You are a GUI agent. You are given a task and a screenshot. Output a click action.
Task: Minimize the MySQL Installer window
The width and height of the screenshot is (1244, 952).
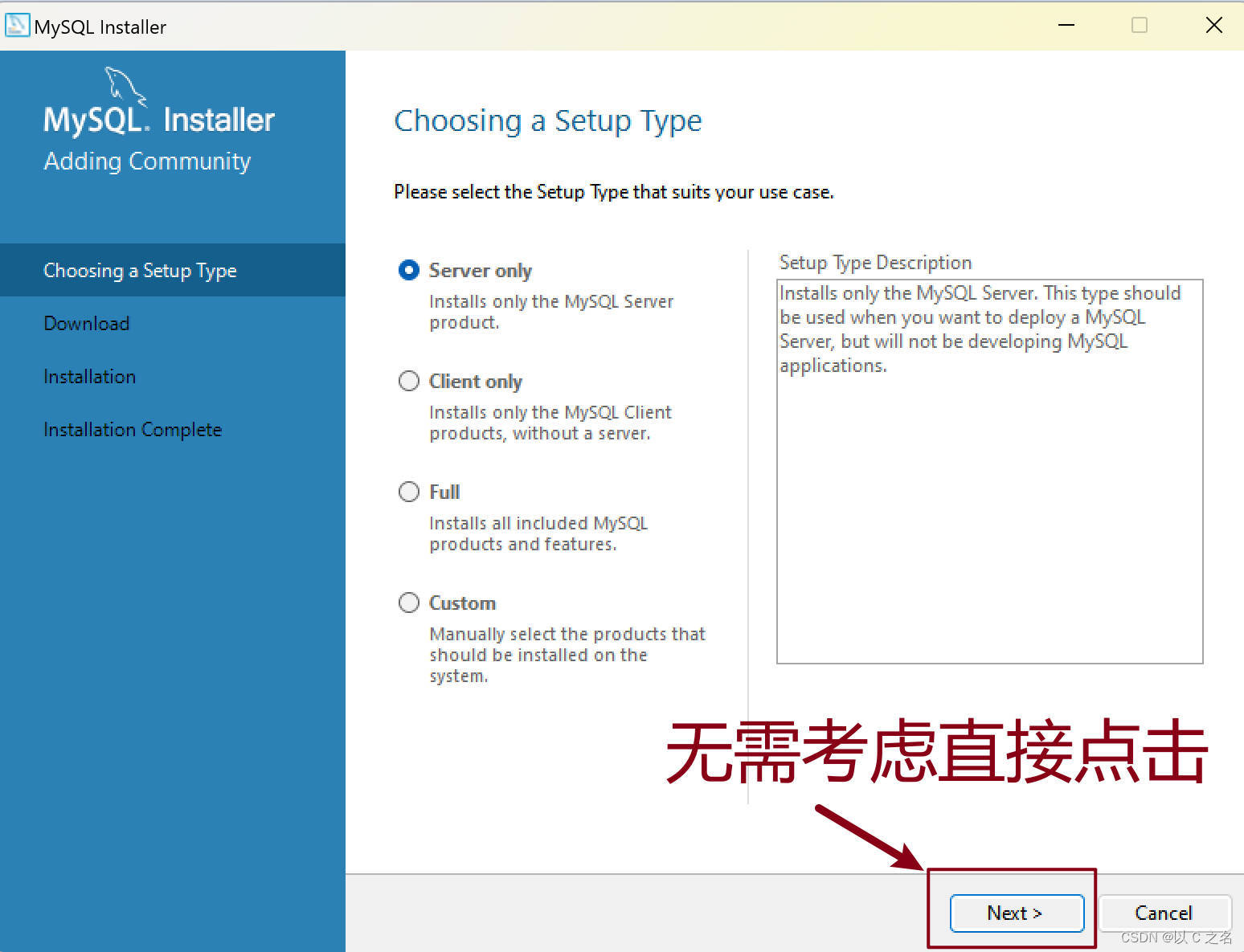1066,25
